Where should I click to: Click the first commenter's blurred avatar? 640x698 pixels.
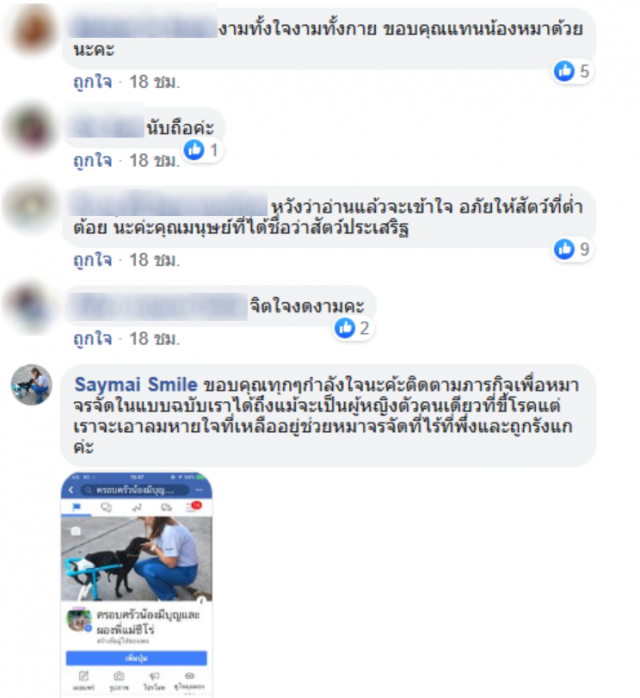pos(32,29)
